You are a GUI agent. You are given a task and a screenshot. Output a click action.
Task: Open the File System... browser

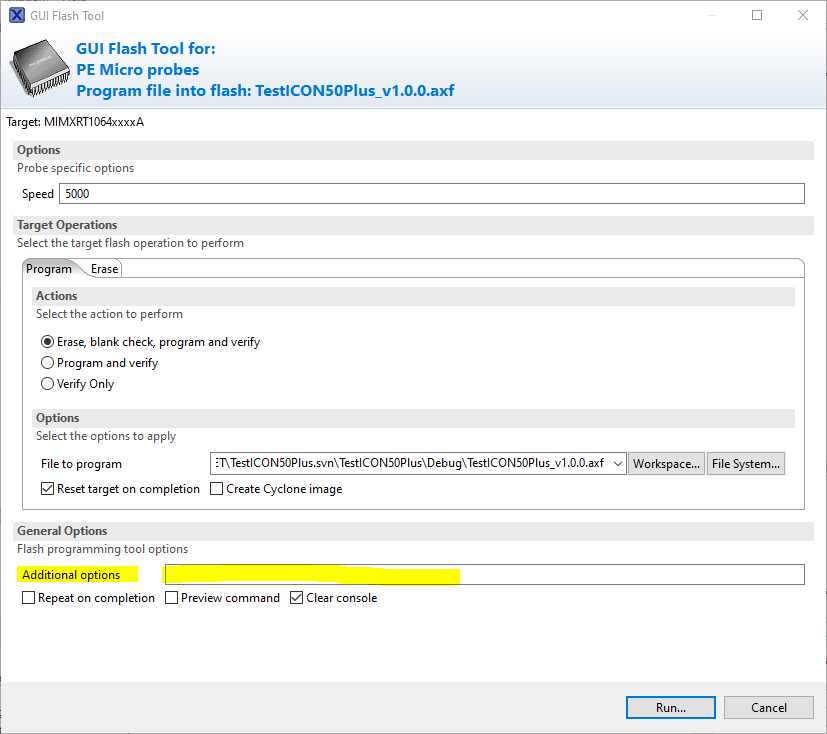(744, 463)
